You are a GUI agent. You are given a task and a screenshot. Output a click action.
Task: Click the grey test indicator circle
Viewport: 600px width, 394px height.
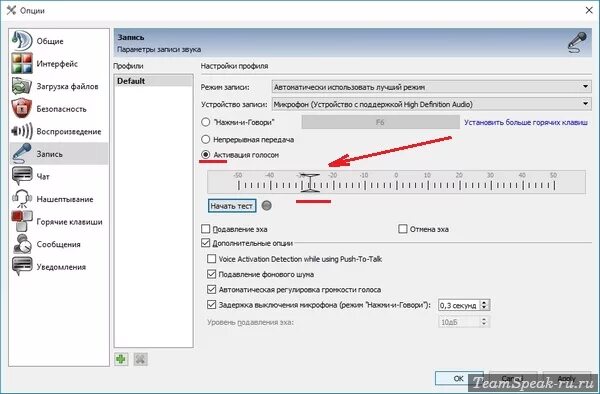point(267,206)
